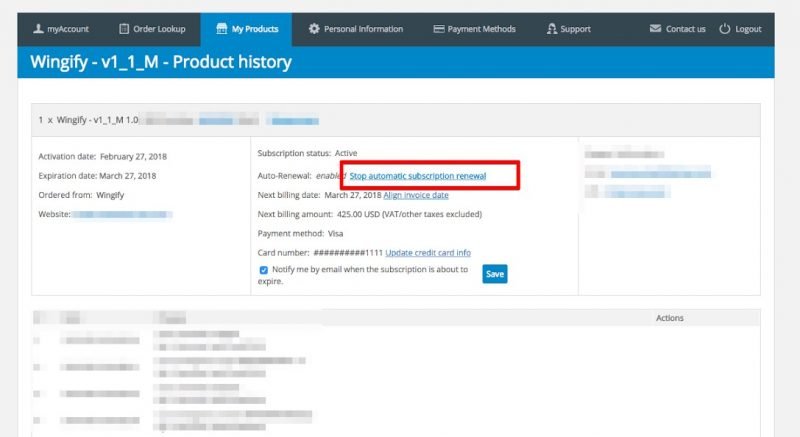Image resolution: width=800 pixels, height=437 pixels.
Task: Click the myAccount person icon
Action: pyautogui.click(x=38, y=29)
